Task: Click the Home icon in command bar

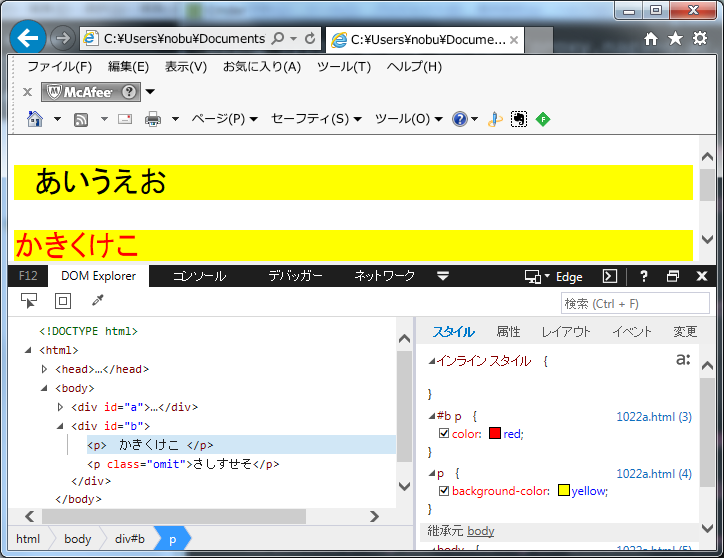Action: tap(35, 119)
